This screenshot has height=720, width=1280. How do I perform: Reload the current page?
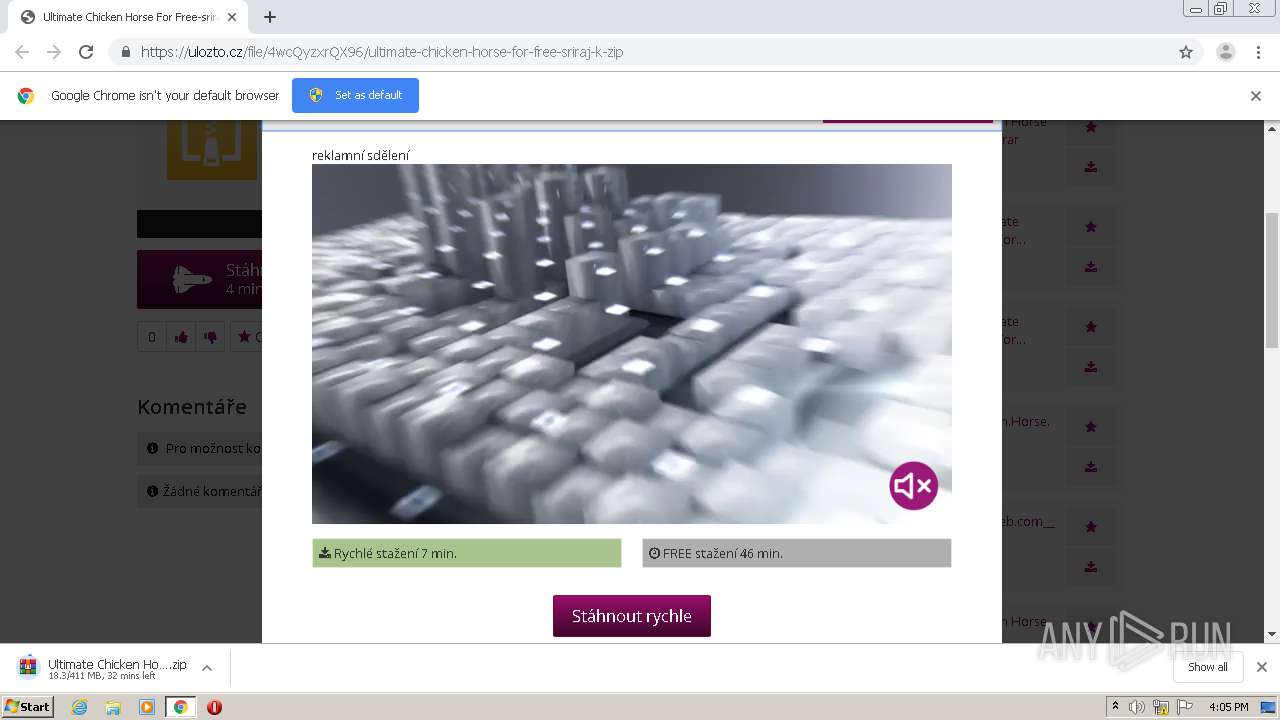pyautogui.click(x=86, y=52)
